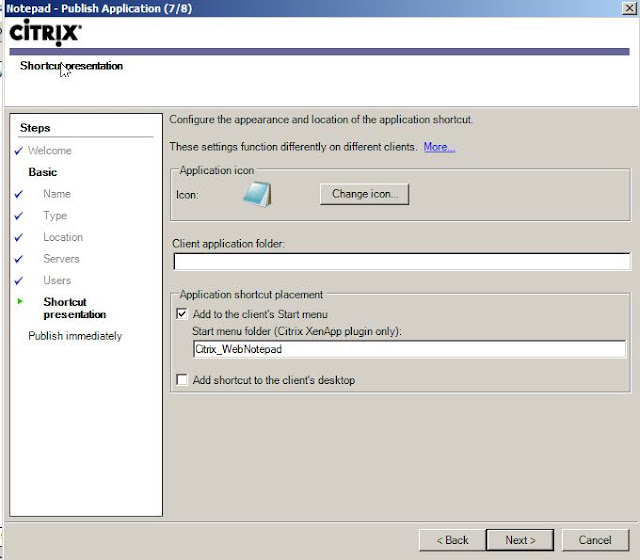640x560 pixels.
Task: Proceed with the Next > button
Action: click(x=520, y=540)
